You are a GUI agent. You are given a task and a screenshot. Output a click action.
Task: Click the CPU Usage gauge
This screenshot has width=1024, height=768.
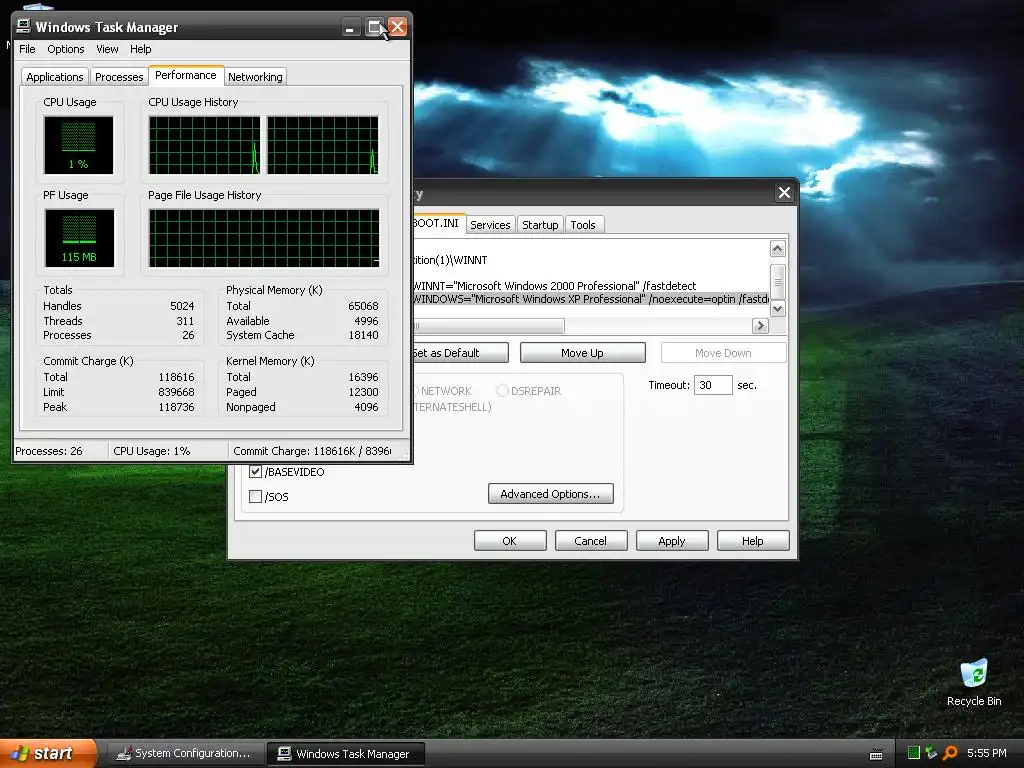[78, 145]
